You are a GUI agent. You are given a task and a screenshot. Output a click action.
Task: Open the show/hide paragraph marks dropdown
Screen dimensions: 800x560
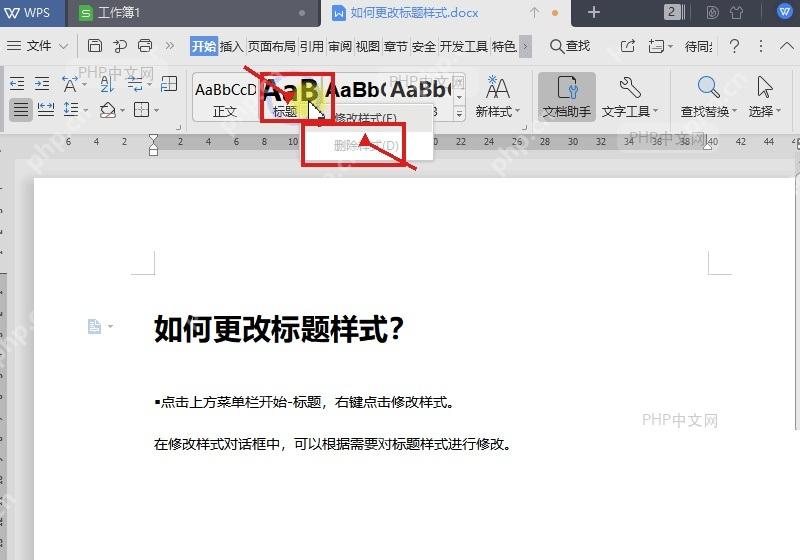(x=139, y=83)
